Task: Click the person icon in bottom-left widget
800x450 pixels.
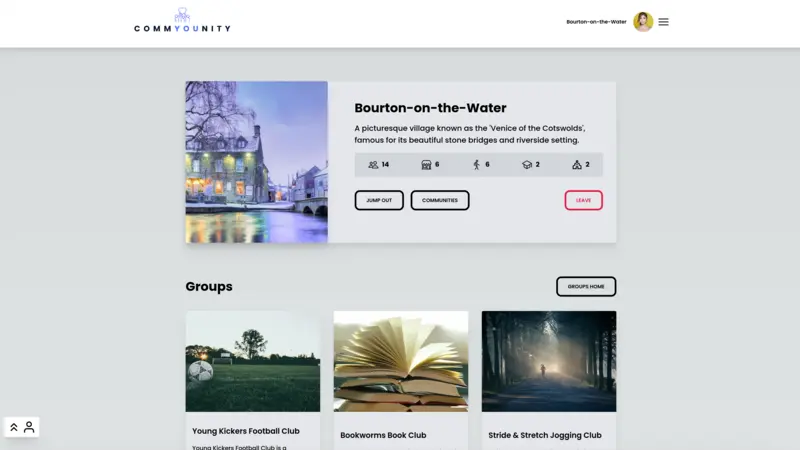Action: tap(29, 427)
